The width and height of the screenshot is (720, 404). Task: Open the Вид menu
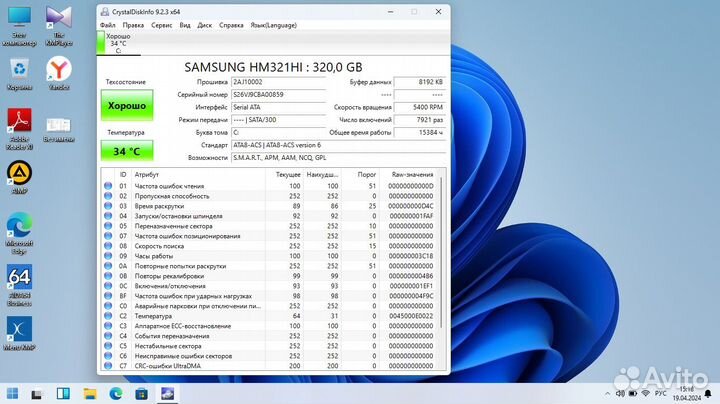tap(185, 25)
